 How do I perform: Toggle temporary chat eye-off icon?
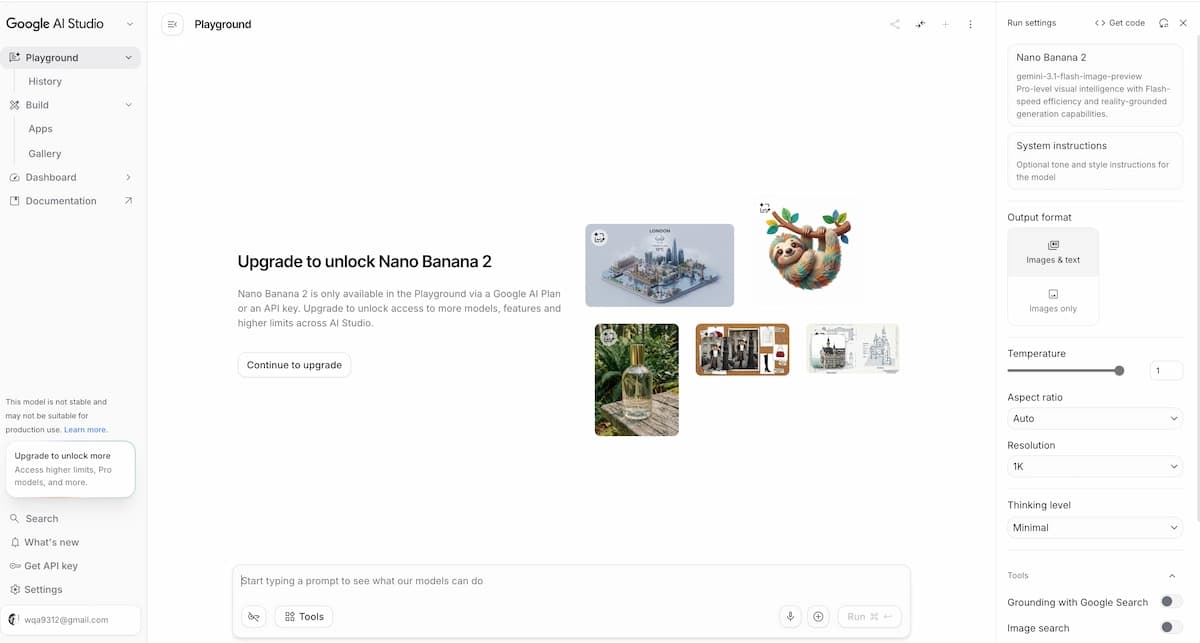(254, 617)
